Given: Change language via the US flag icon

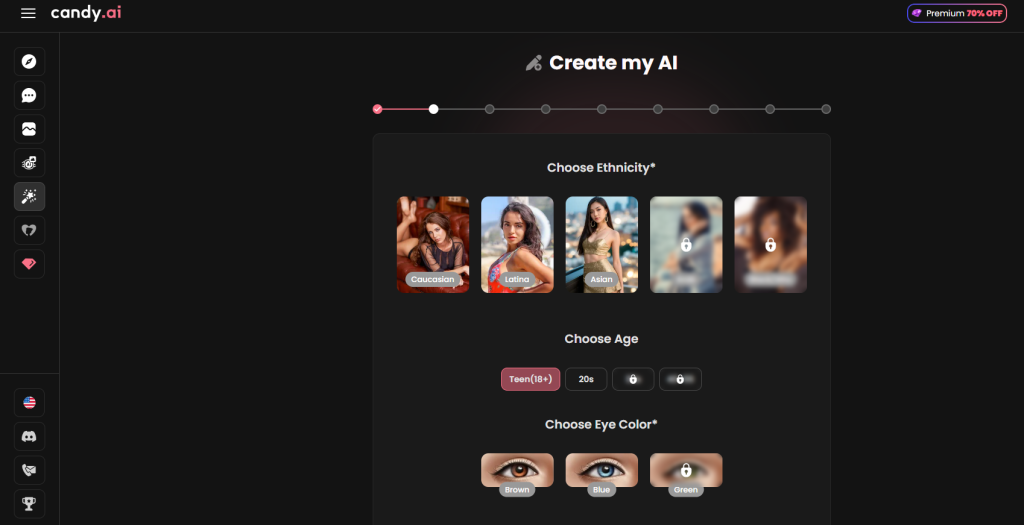Looking at the screenshot, I should [29, 403].
